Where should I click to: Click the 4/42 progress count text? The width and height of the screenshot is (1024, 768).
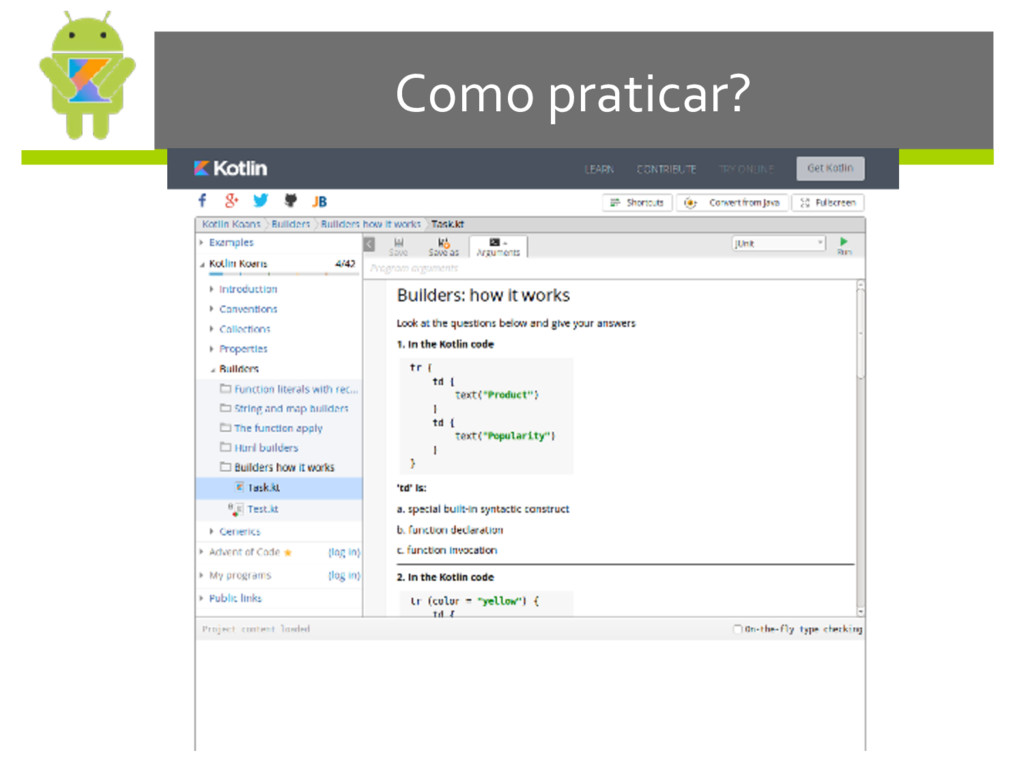[x=345, y=264]
